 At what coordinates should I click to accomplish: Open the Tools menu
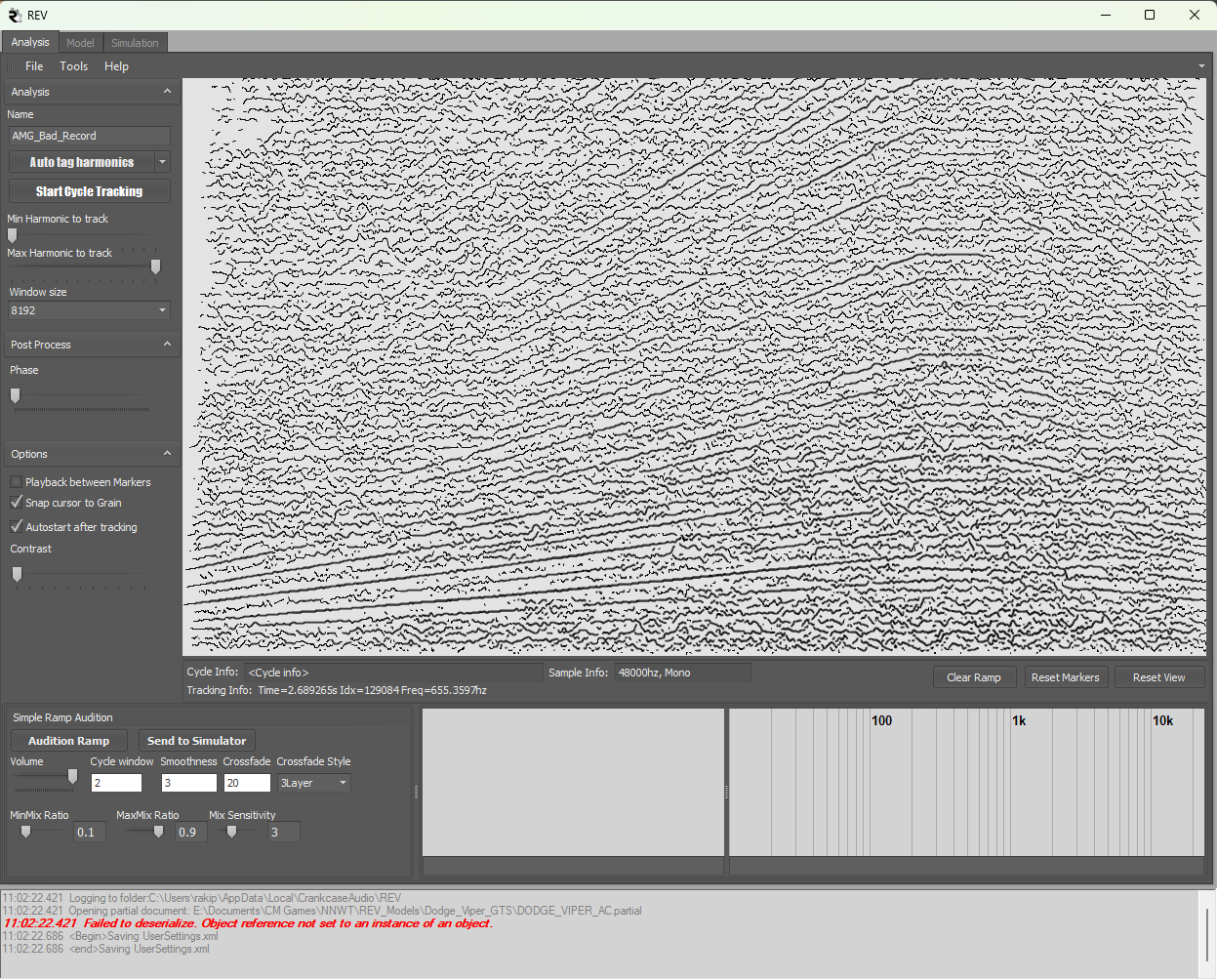[74, 66]
